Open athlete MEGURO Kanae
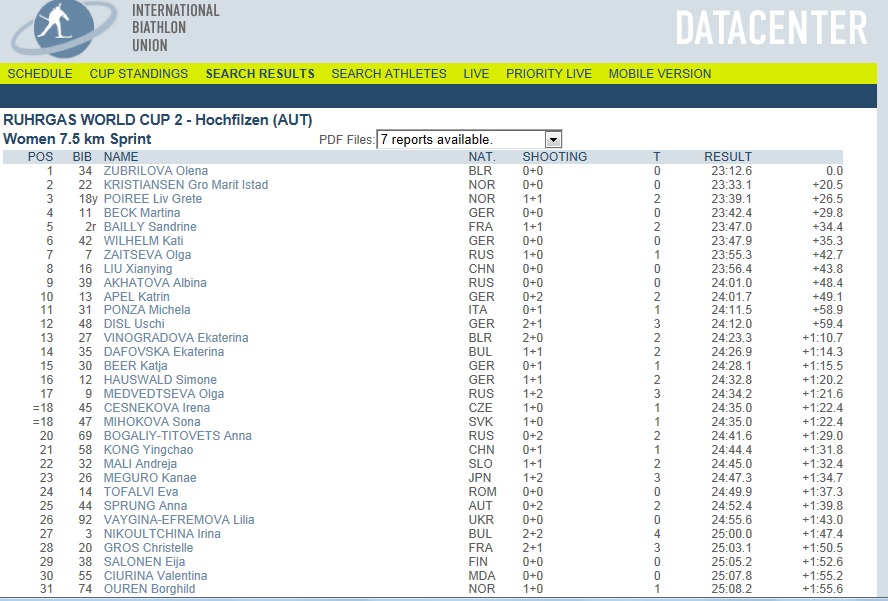The image size is (888, 601). click(x=150, y=478)
